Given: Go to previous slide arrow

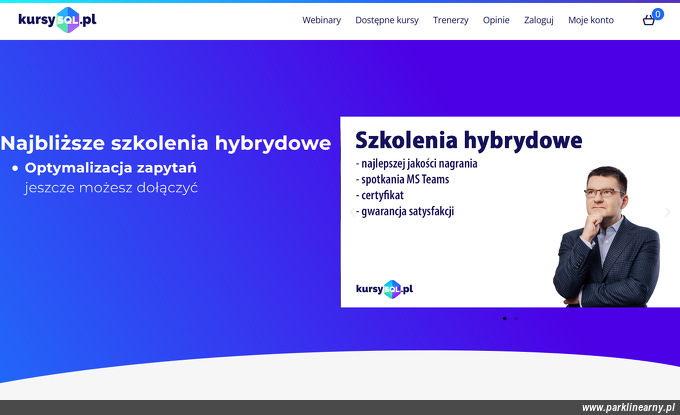Looking at the screenshot, I should coord(352,212).
